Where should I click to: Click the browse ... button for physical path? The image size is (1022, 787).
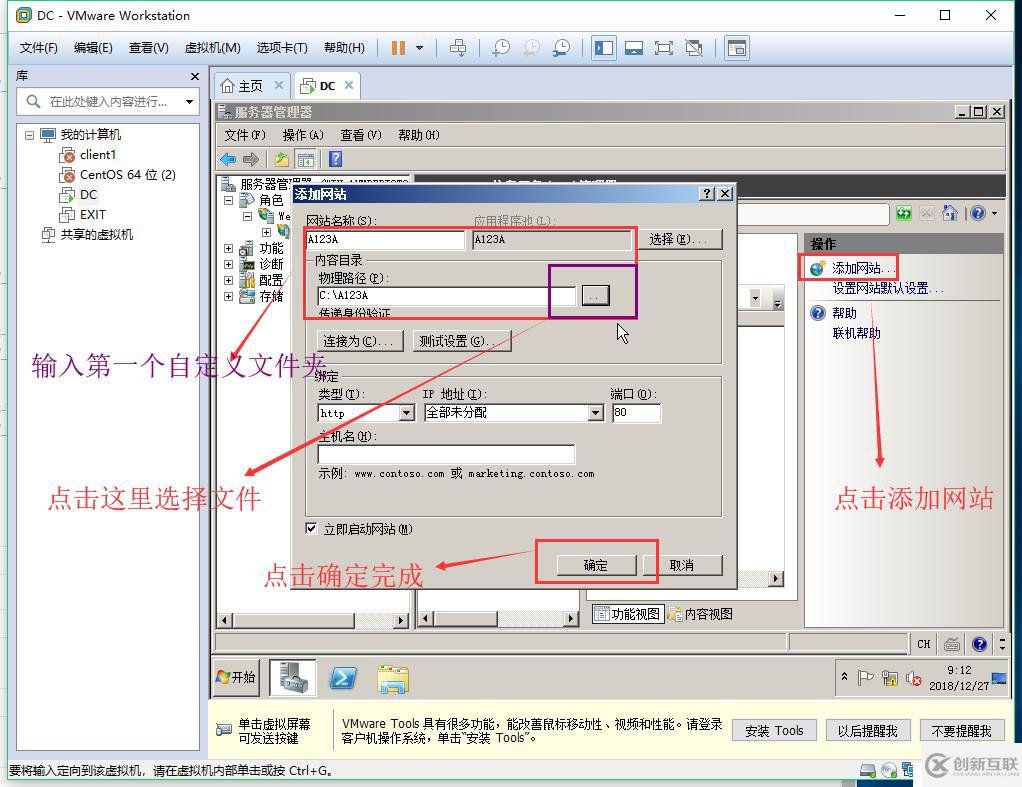[x=594, y=296]
